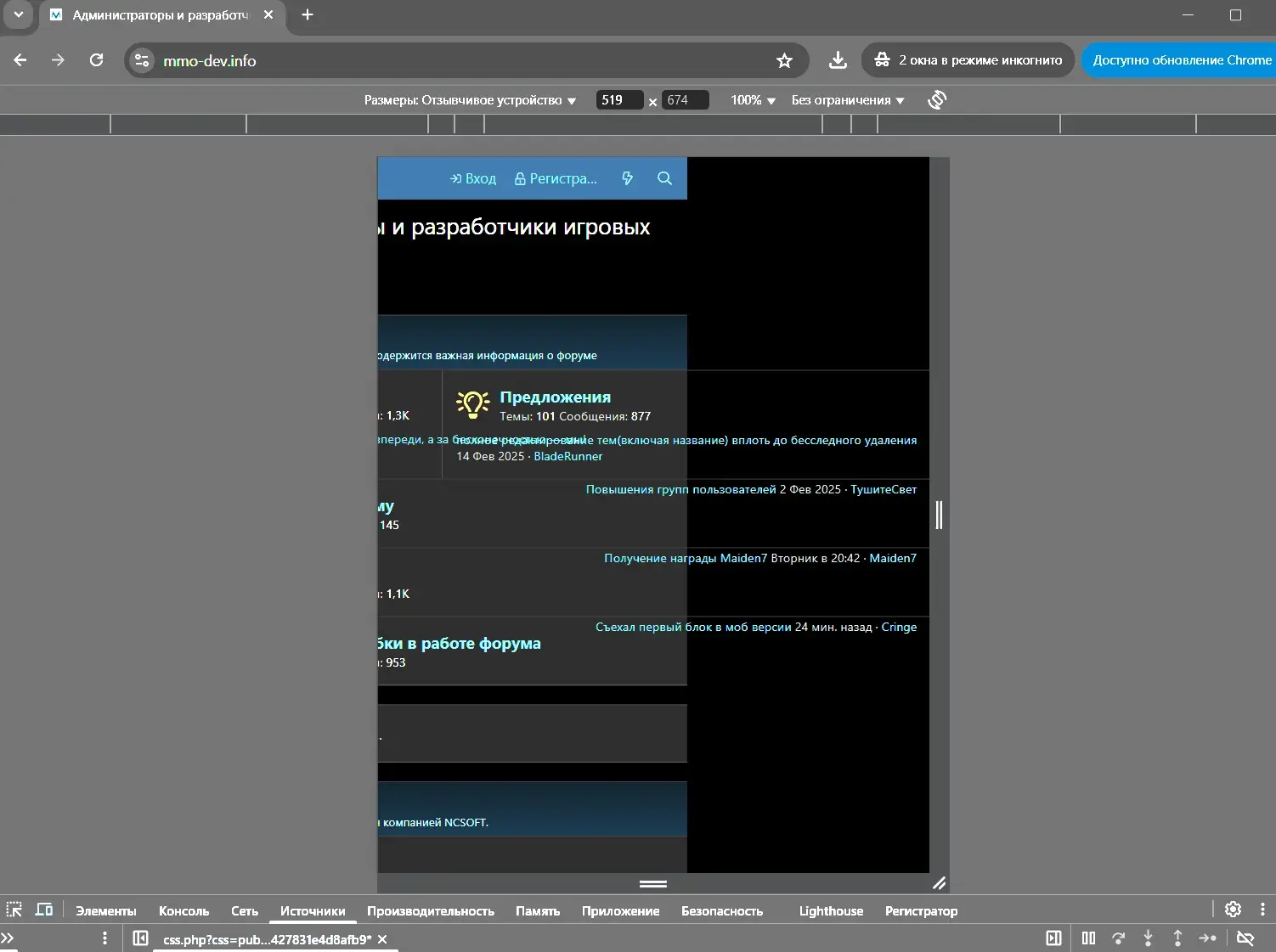Open BladeRunner user profile link
Image resolution: width=1276 pixels, height=952 pixels.
point(567,456)
